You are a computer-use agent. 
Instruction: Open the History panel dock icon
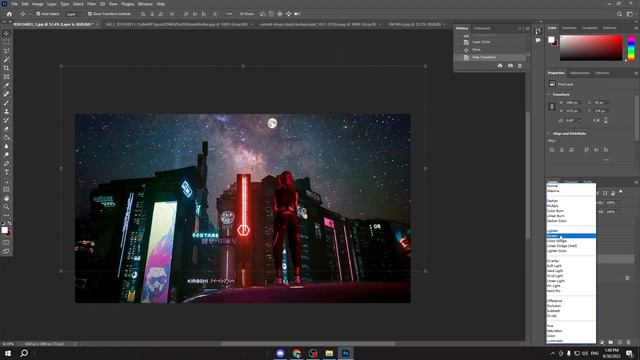tap(538, 31)
